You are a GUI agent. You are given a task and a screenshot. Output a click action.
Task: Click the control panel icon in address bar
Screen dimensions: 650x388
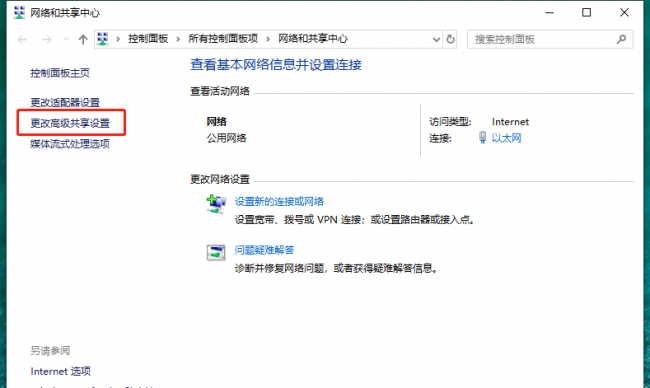click(x=102, y=39)
